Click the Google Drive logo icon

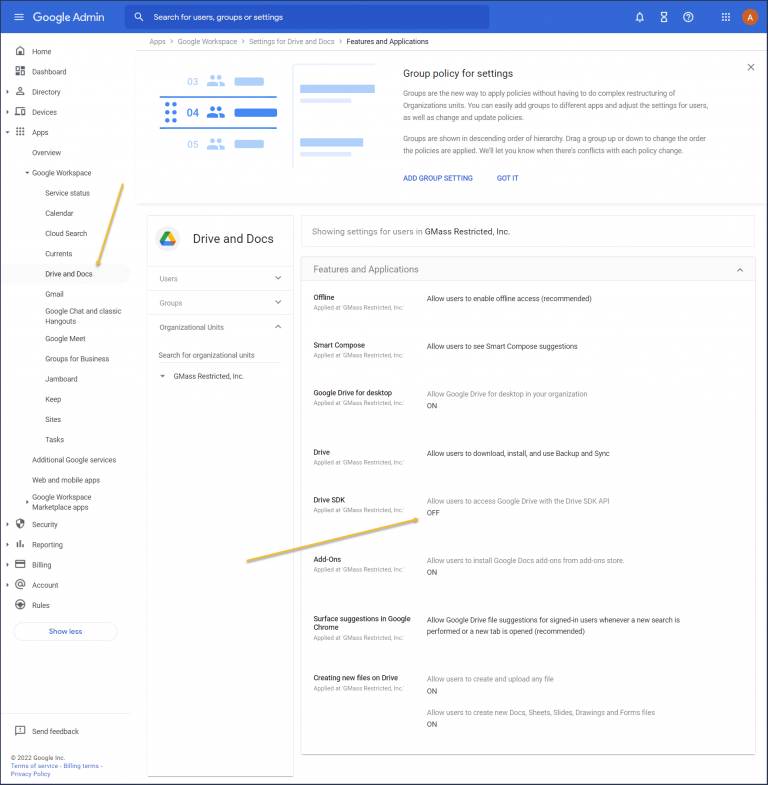click(168, 239)
